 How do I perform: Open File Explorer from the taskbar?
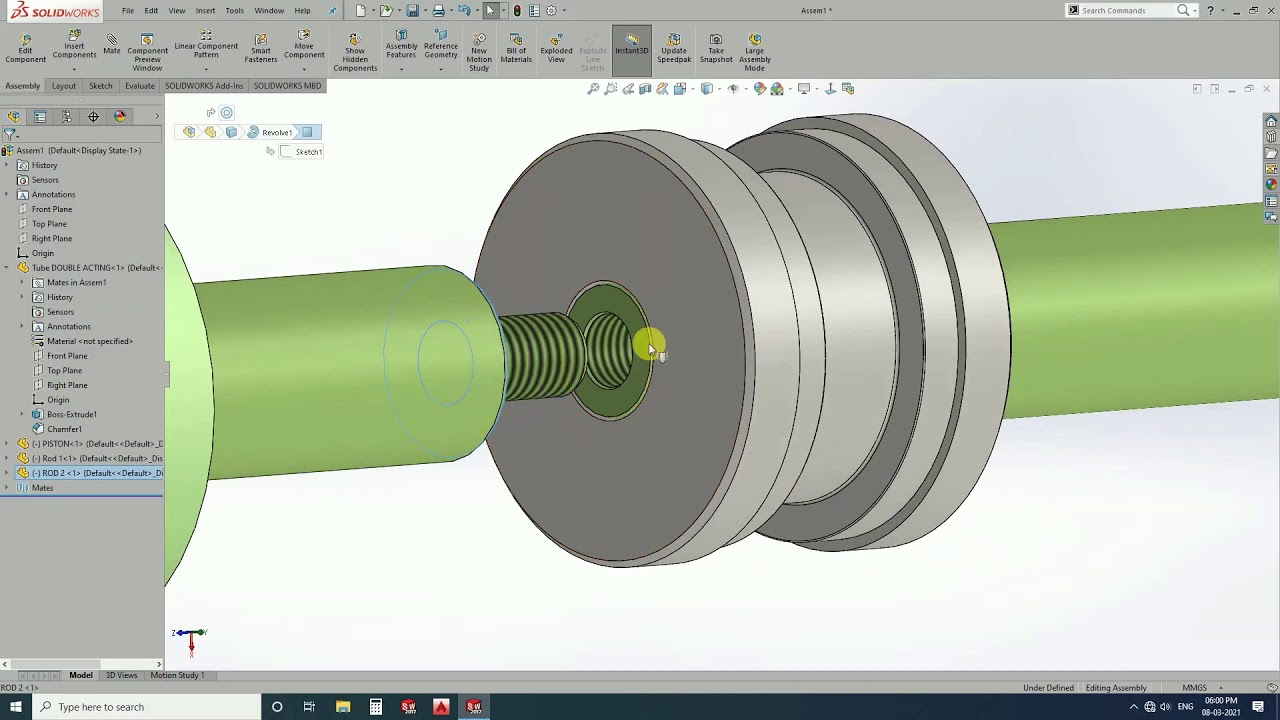click(x=343, y=707)
